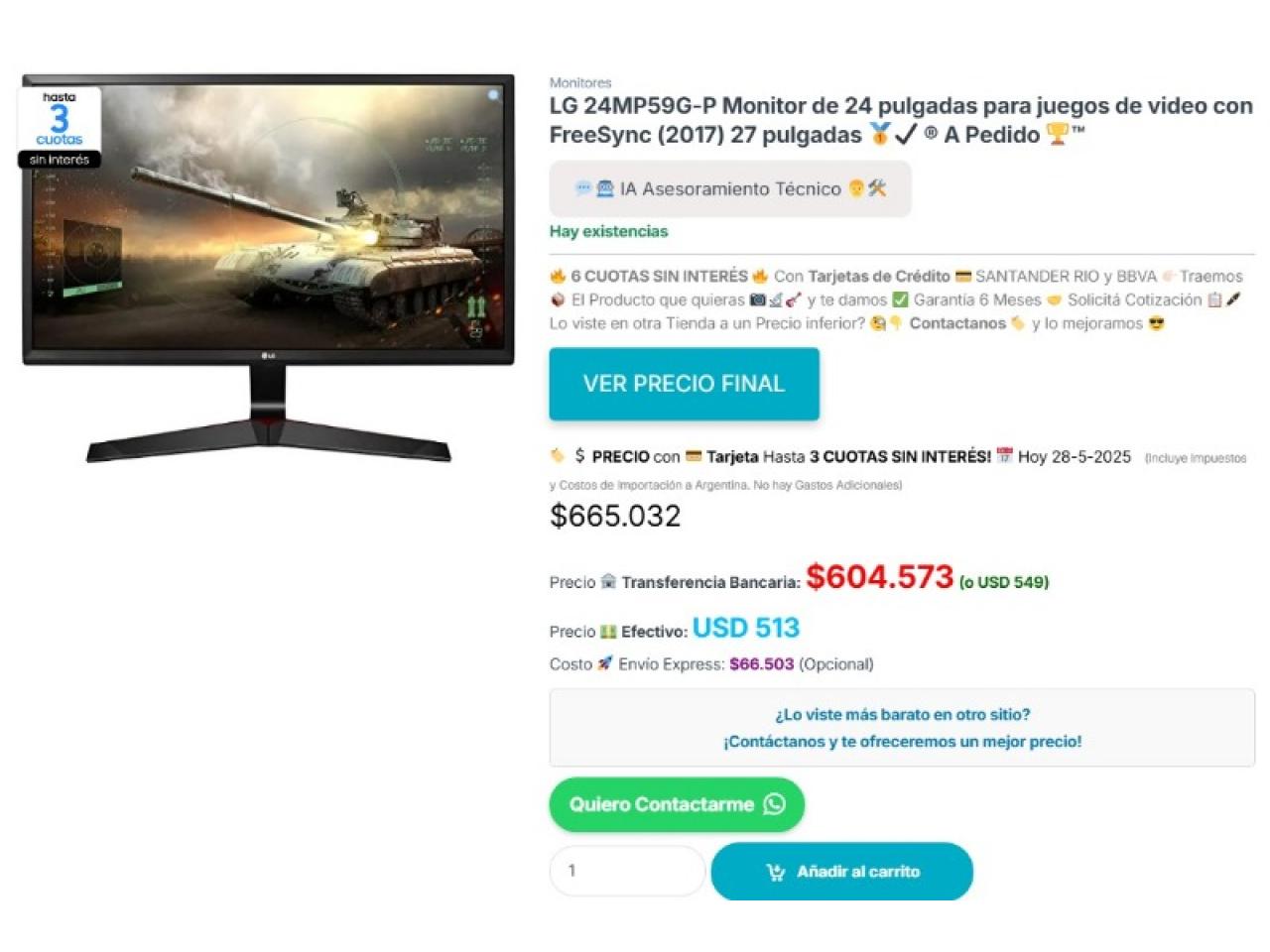Click the bold Contactanos link in description
This screenshot has height=952, width=1270.
pos(957,323)
